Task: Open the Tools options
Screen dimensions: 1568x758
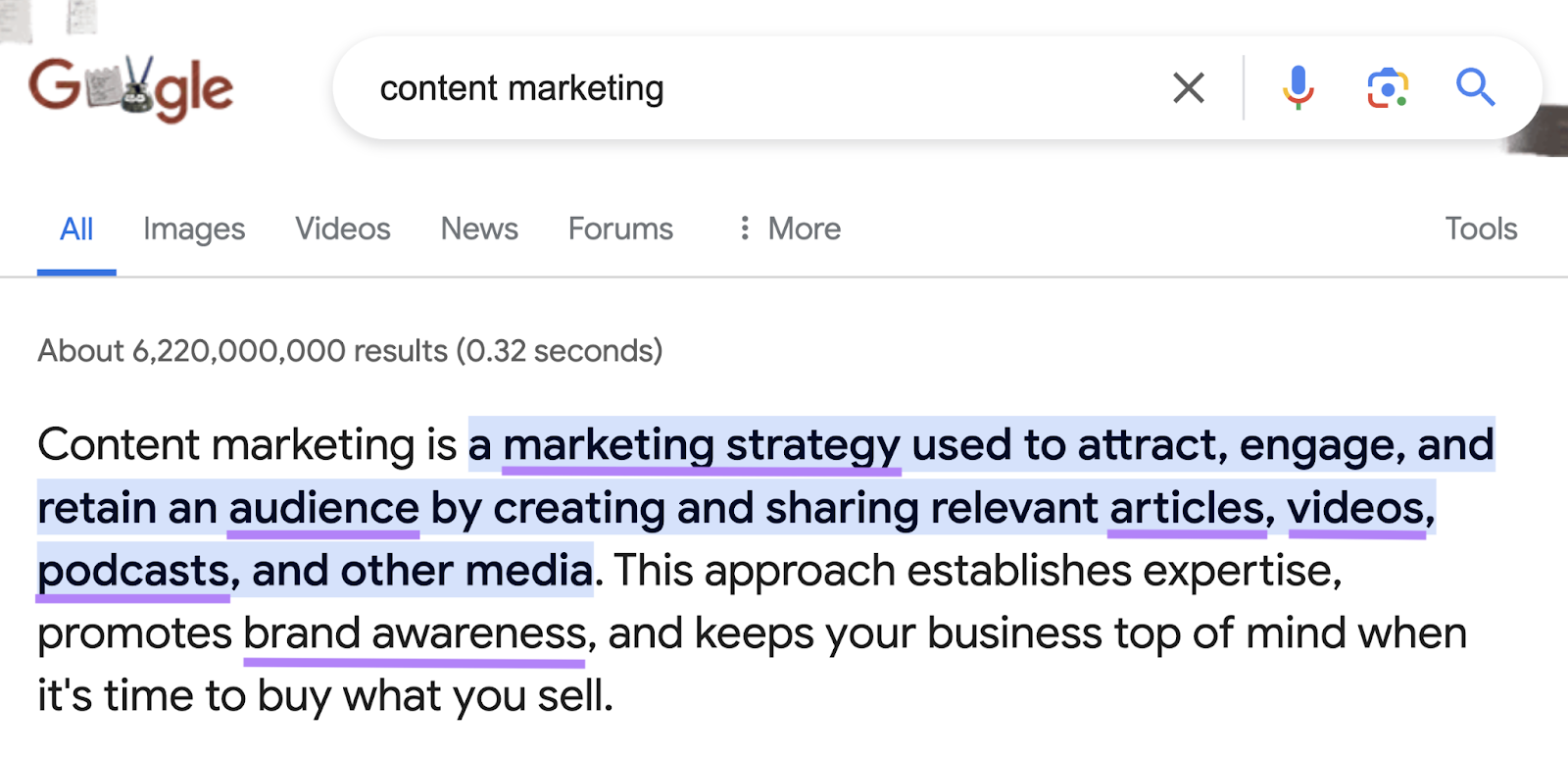Action: click(1480, 228)
